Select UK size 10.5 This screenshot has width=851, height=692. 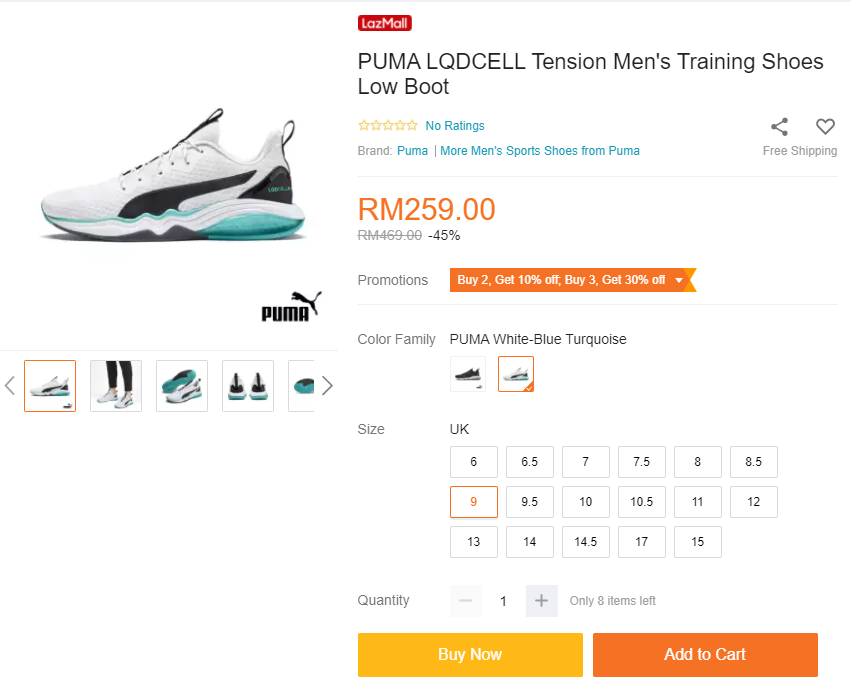coord(641,502)
